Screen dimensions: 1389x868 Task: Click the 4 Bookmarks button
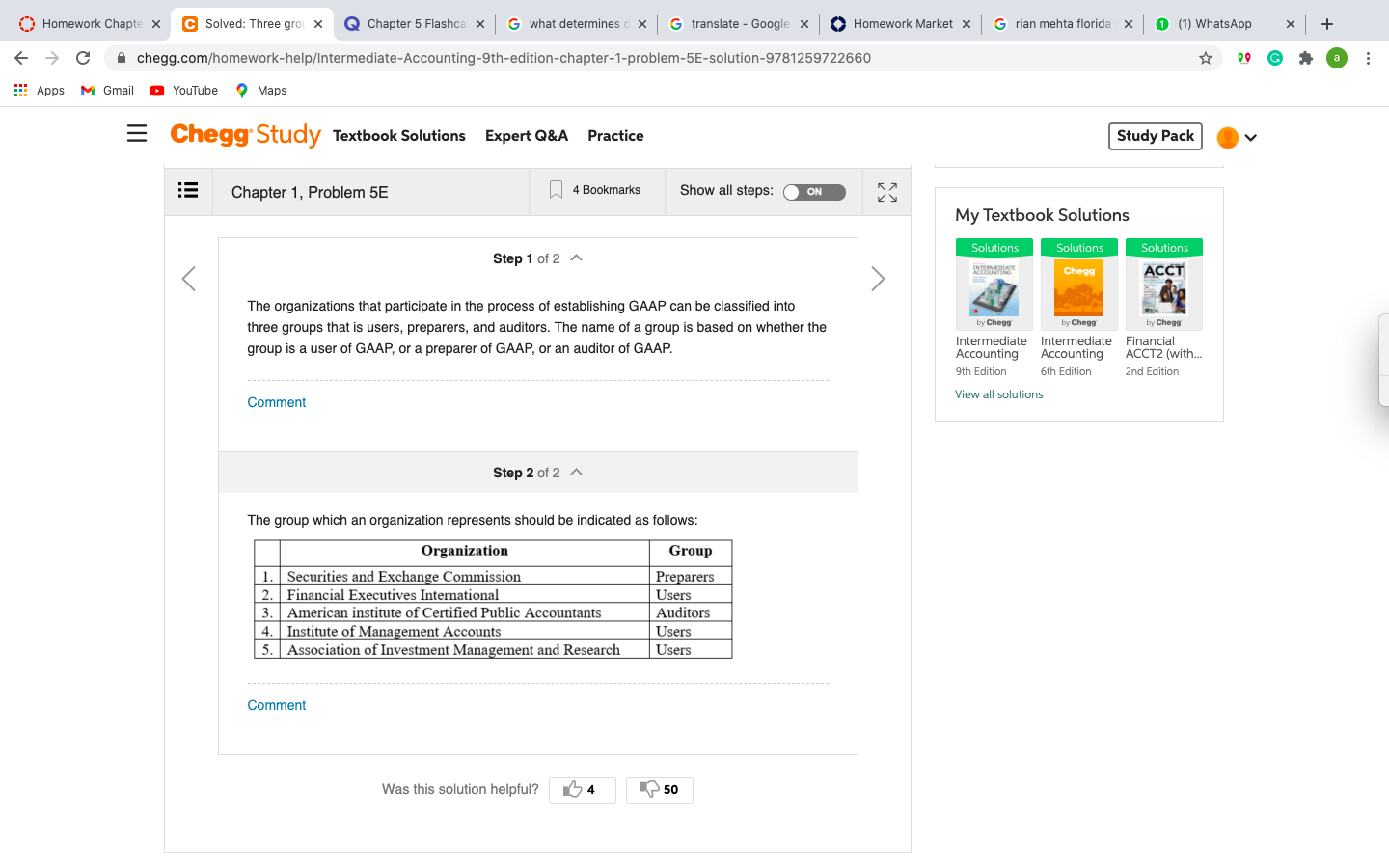[x=595, y=190]
